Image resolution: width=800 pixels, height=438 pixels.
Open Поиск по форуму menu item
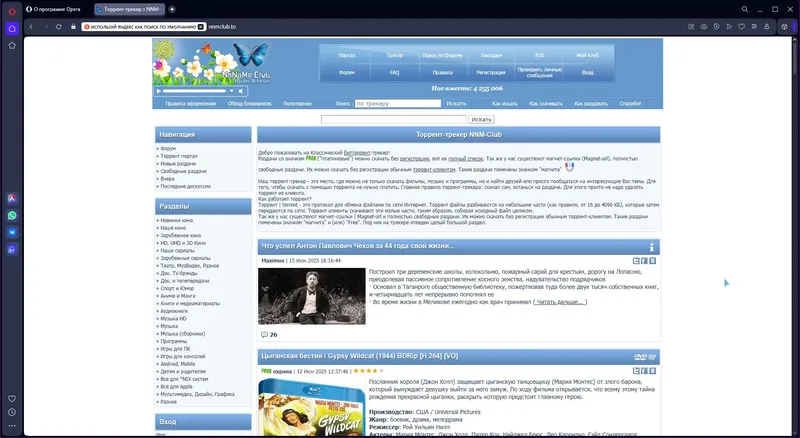click(442, 55)
